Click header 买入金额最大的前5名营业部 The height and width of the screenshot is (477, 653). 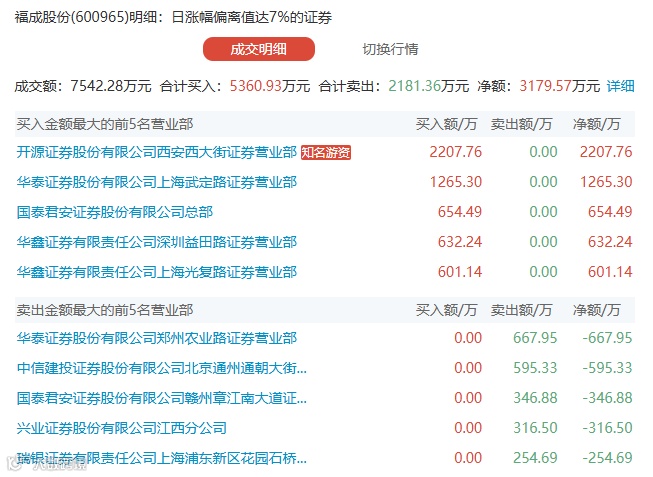pyautogui.click(x=105, y=124)
